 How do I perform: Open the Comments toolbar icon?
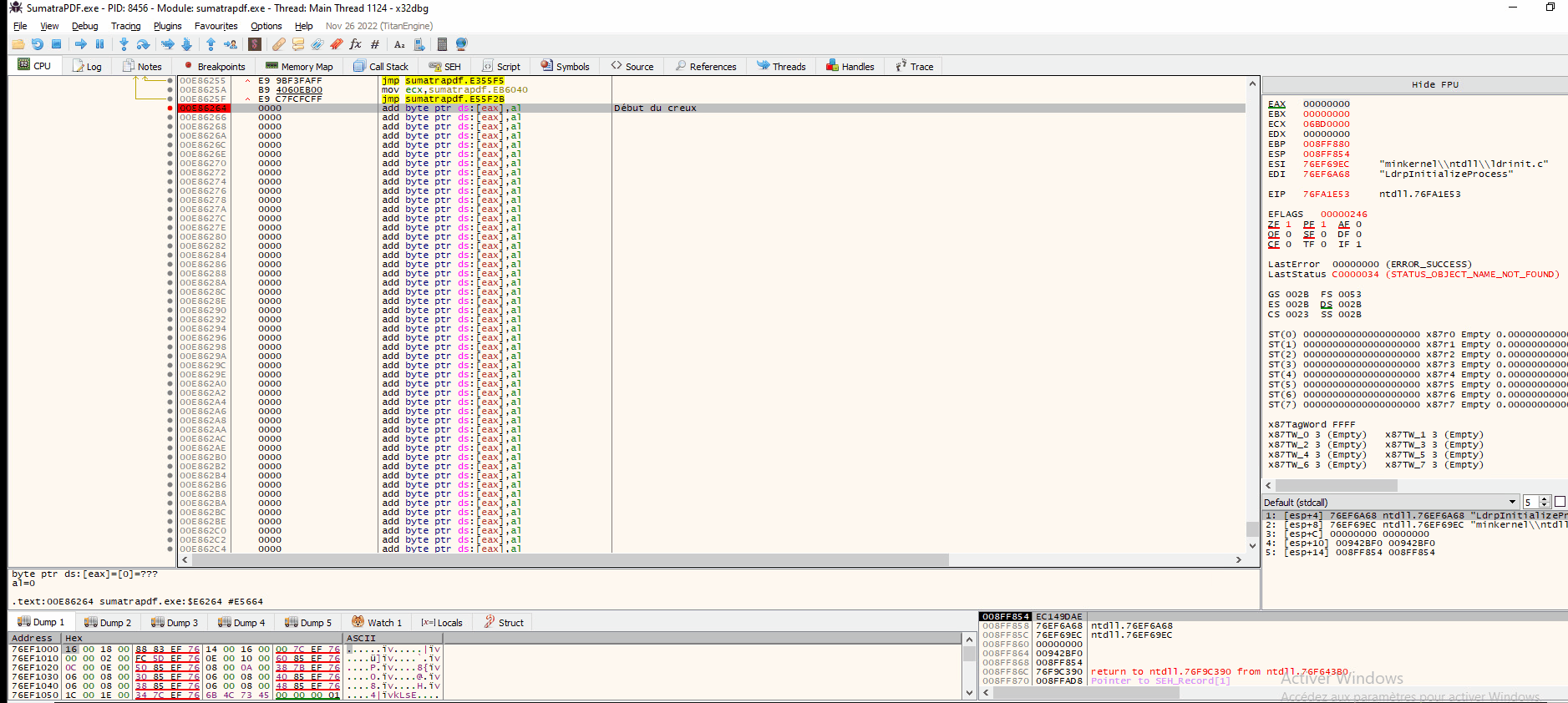coord(298,44)
